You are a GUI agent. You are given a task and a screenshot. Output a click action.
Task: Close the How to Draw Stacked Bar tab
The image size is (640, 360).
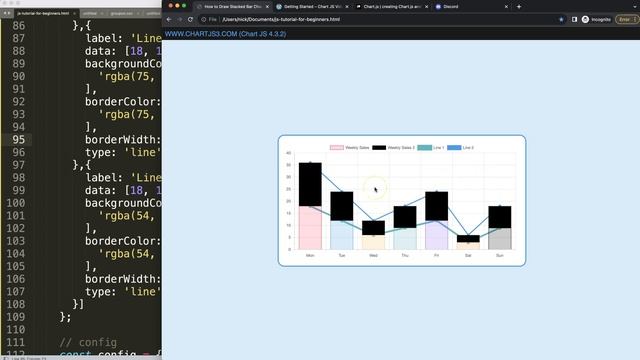click(x=267, y=7)
